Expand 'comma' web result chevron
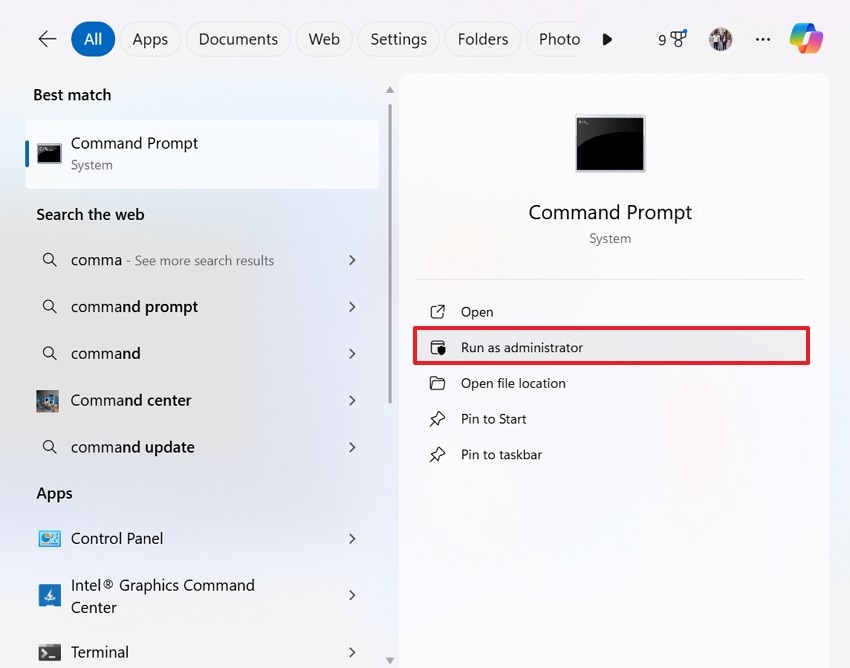Image resolution: width=850 pixels, height=668 pixels. [352, 260]
